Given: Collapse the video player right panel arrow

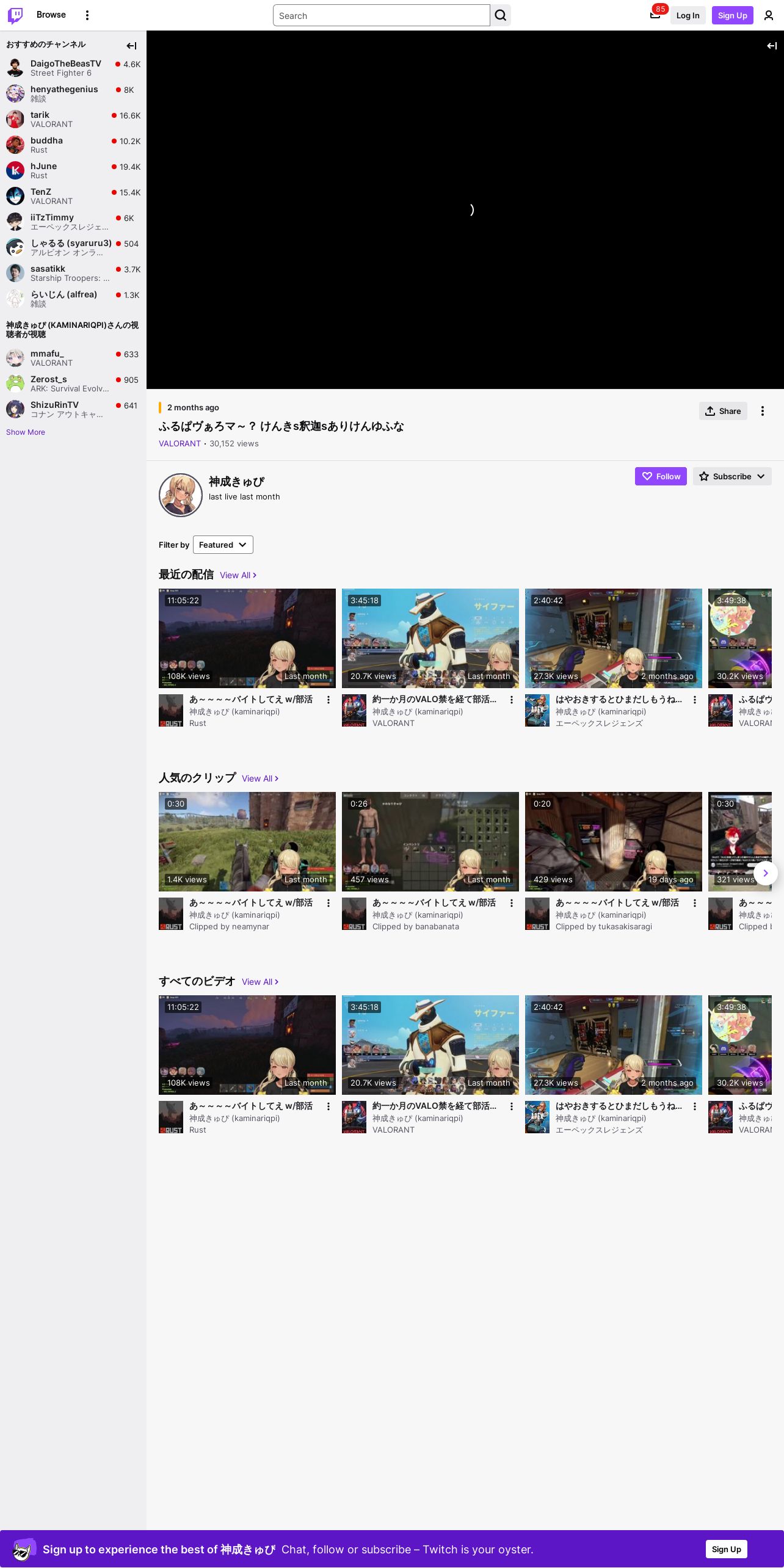Looking at the screenshot, I should tap(772, 46).
